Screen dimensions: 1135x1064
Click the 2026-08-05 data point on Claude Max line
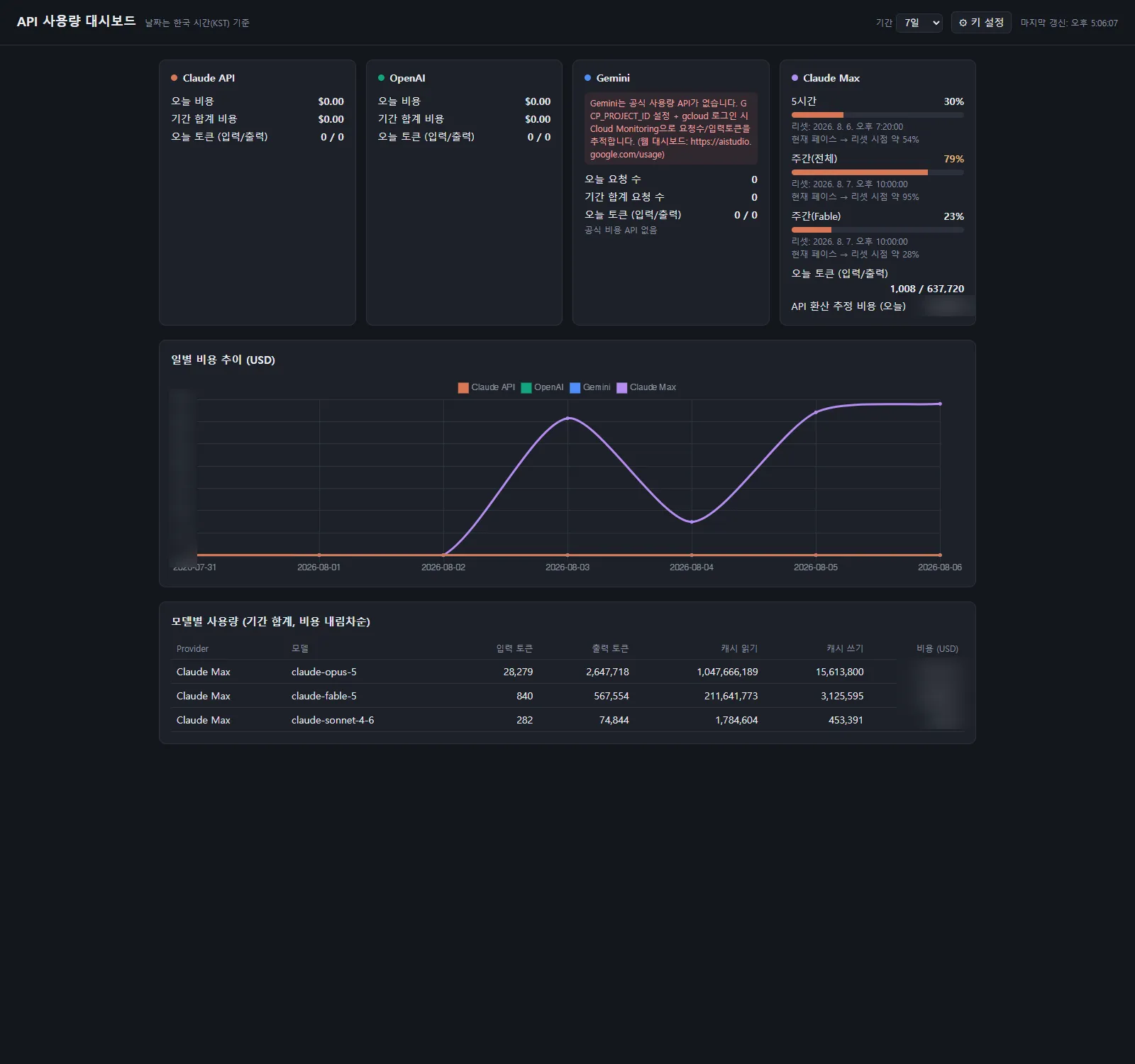click(816, 412)
